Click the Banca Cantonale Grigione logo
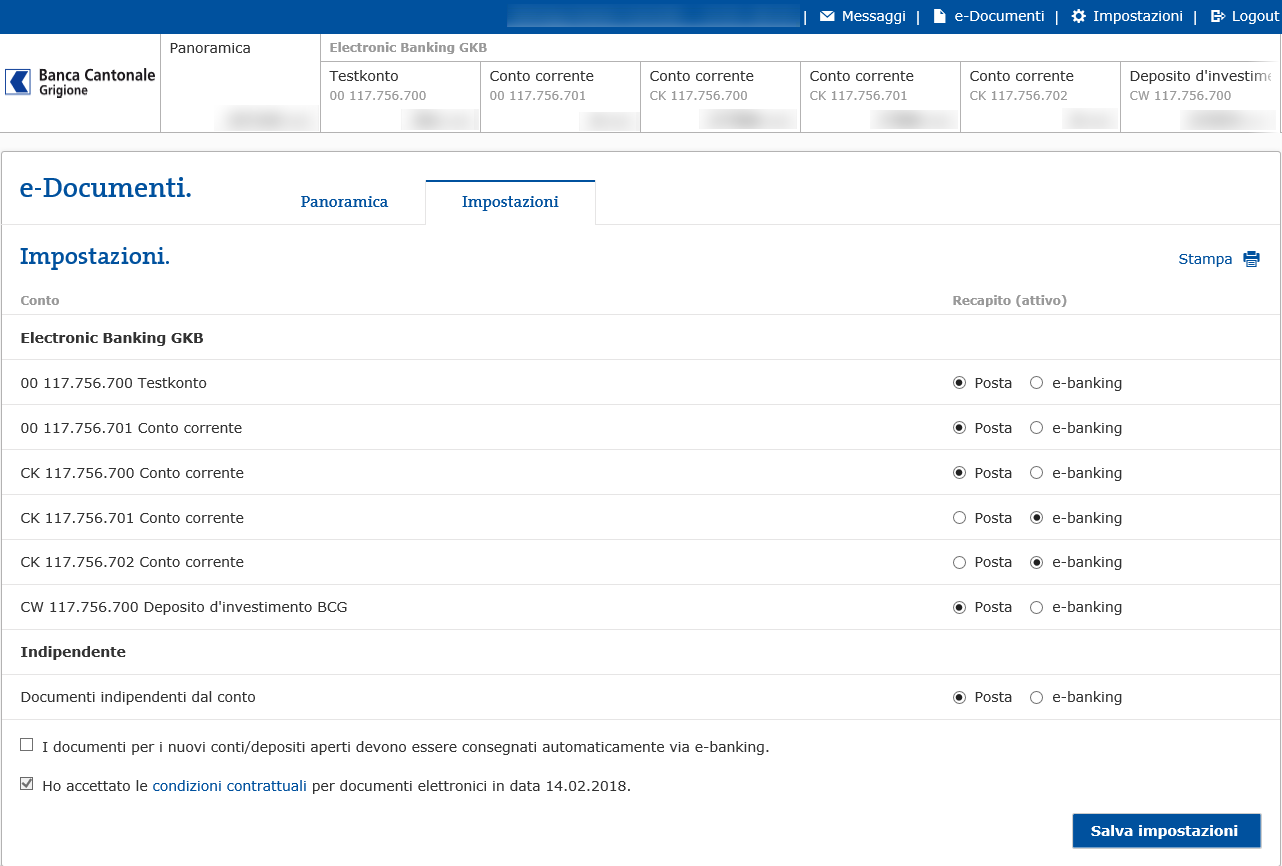Screen dimensions: 1282x866 point(80,82)
